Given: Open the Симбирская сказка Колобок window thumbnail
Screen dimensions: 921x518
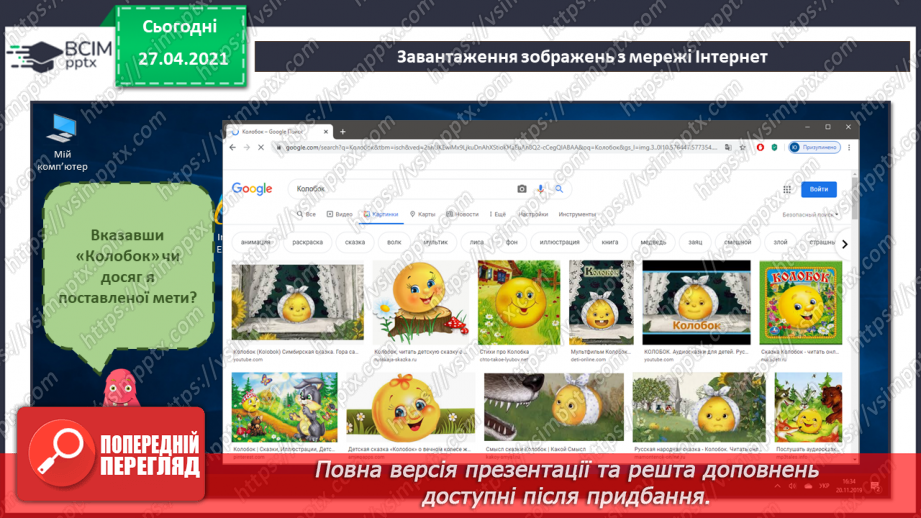Looking at the screenshot, I should coord(298,302).
